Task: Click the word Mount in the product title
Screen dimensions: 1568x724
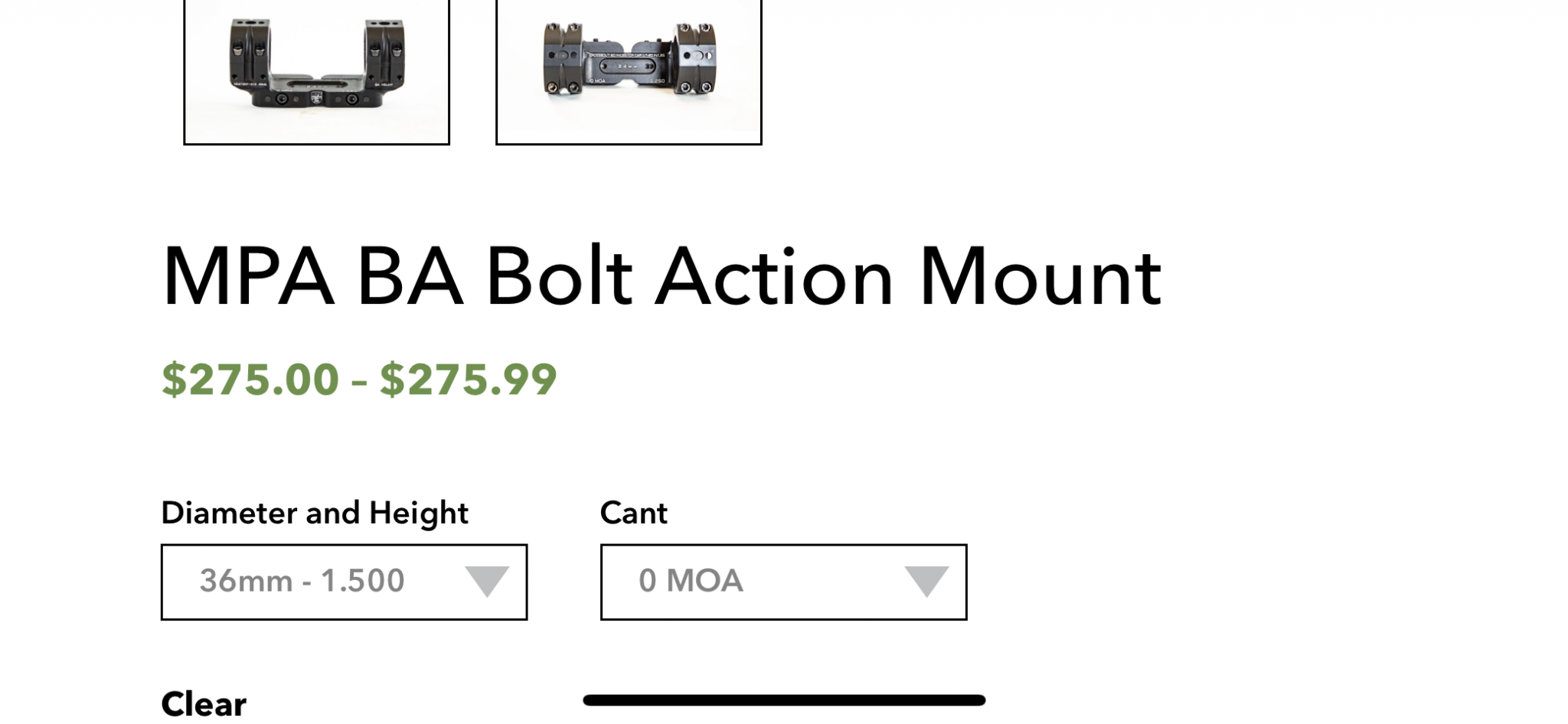Action: (1040, 277)
